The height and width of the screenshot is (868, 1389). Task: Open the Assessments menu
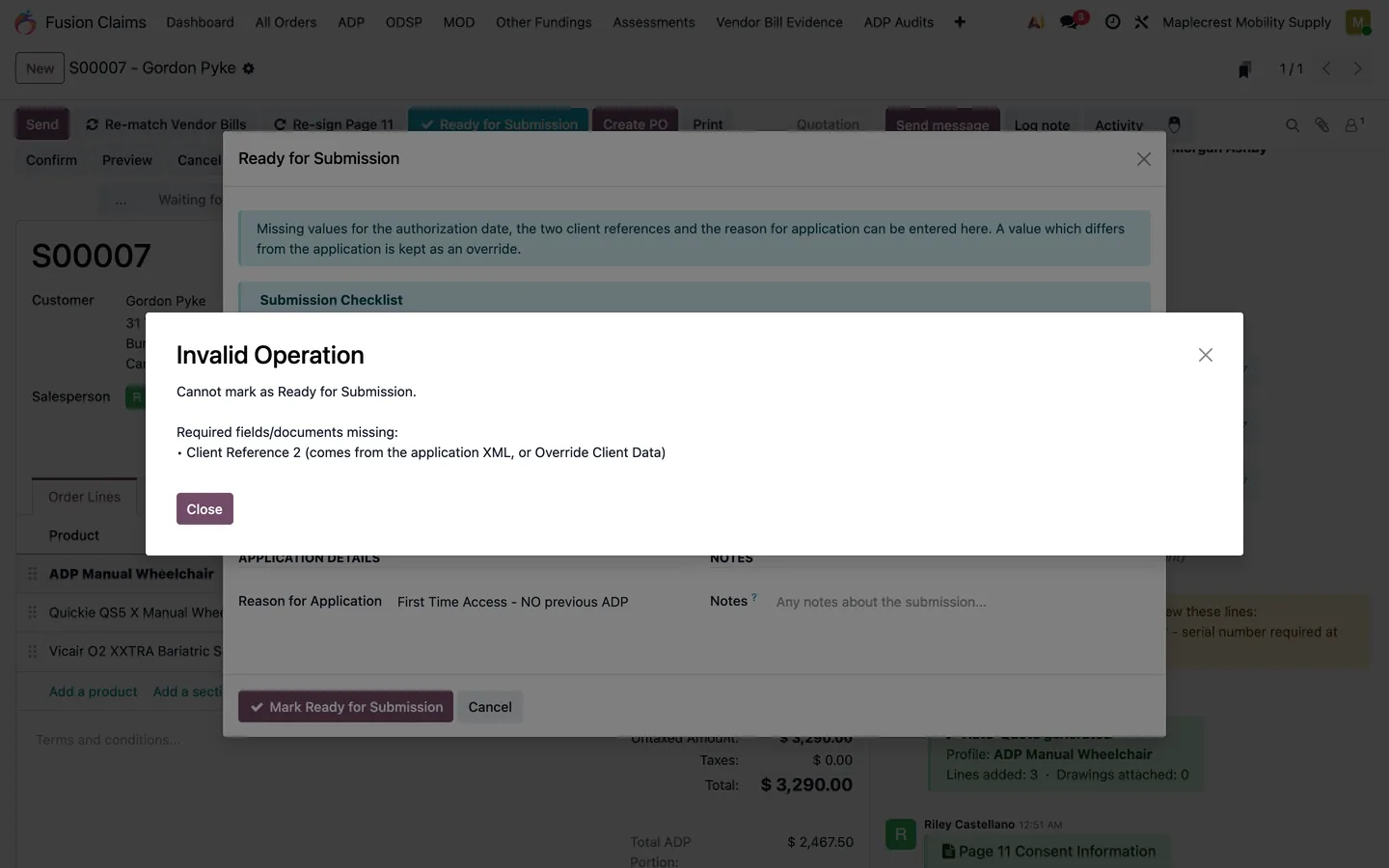click(x=654, y=22)
